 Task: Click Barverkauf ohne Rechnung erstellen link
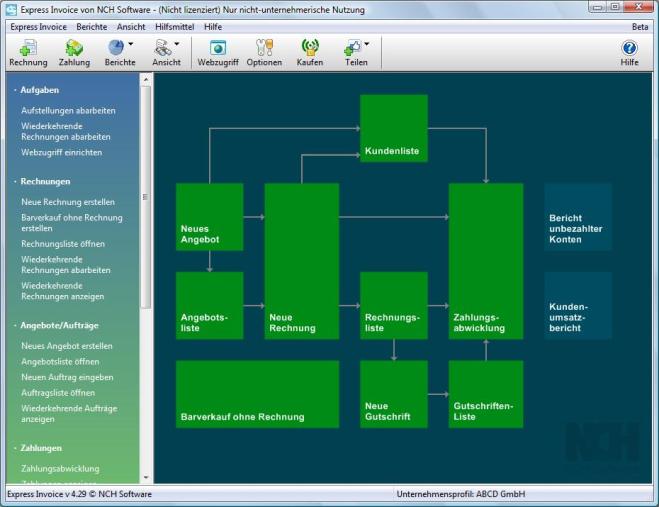tap(72, 223)
